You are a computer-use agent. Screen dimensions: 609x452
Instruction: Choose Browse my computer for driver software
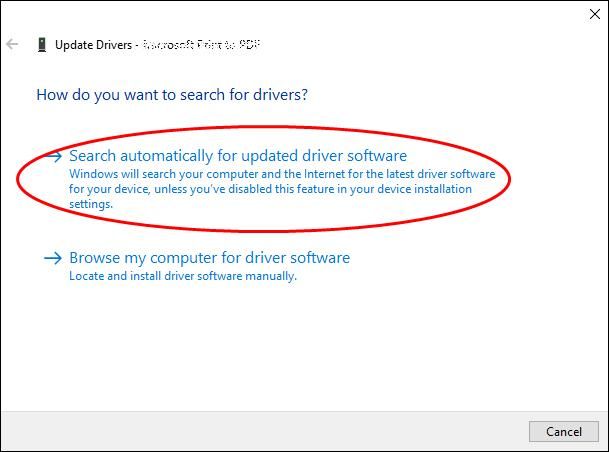coord(209,258)
